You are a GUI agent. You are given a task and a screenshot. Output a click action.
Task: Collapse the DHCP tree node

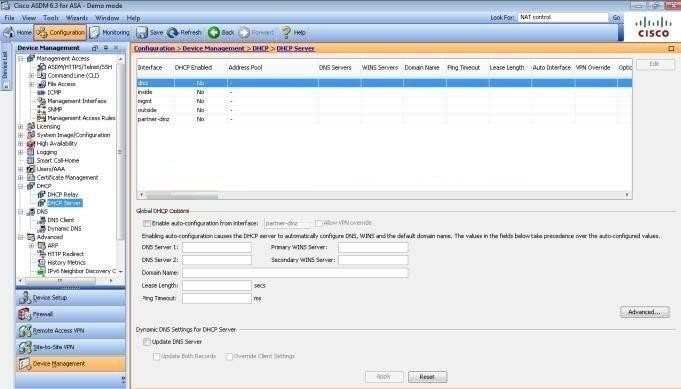21,186
